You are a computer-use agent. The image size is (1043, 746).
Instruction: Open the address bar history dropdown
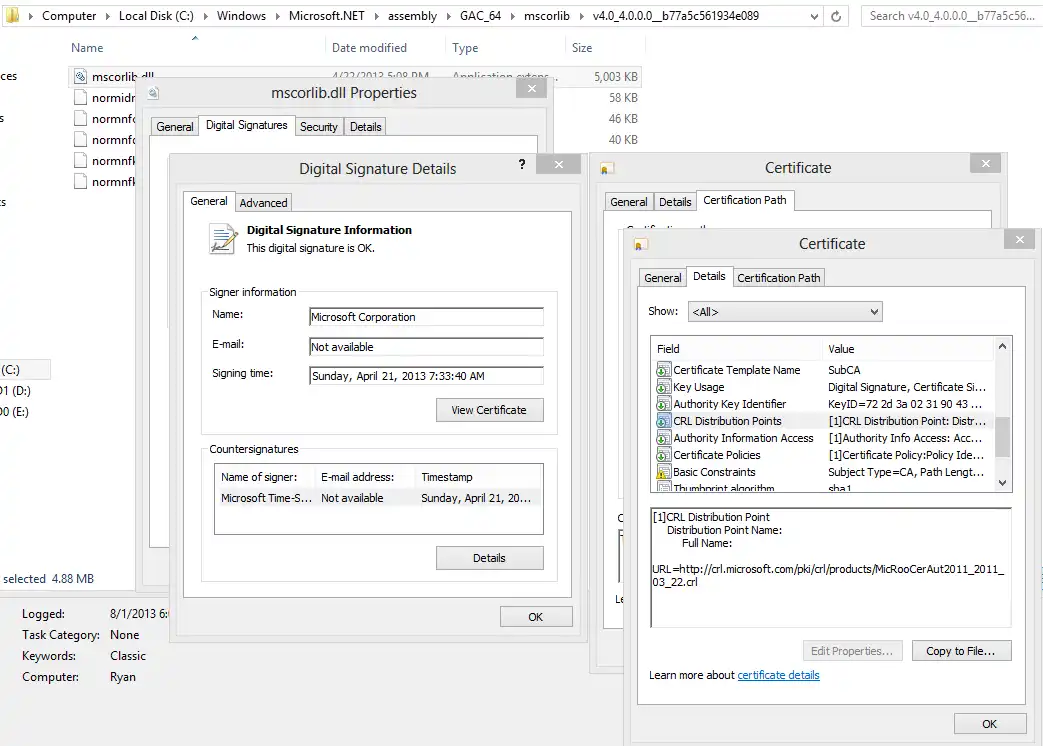coord(814,17)
